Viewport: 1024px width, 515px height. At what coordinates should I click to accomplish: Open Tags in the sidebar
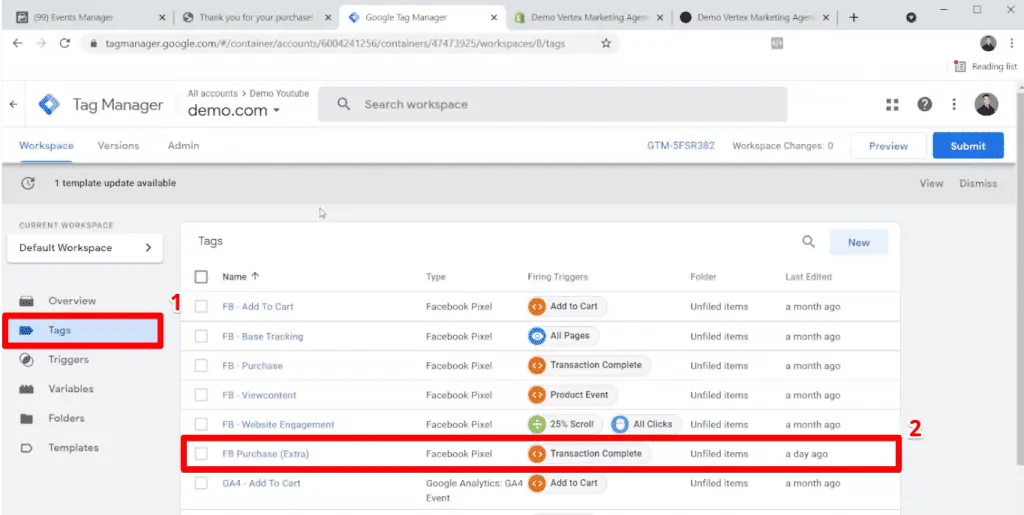(x=82, y=330)
